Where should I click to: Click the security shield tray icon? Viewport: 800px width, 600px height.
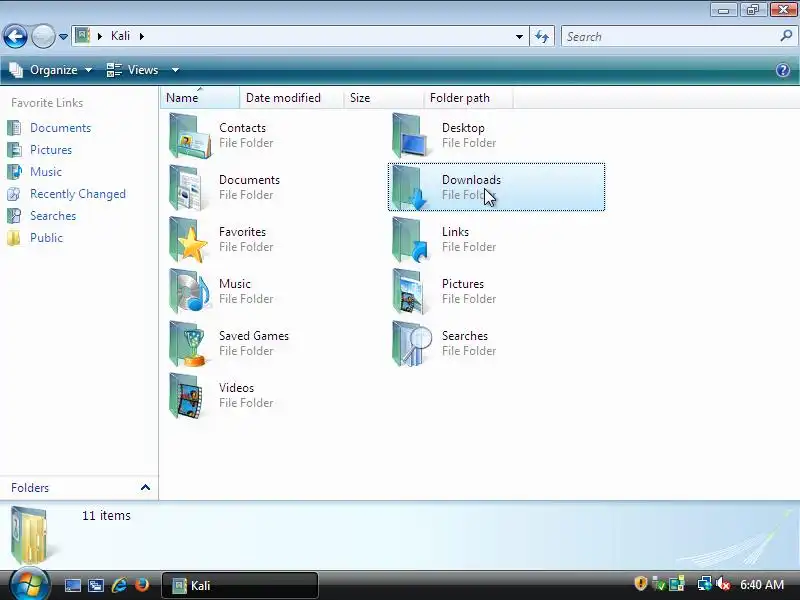640,583
